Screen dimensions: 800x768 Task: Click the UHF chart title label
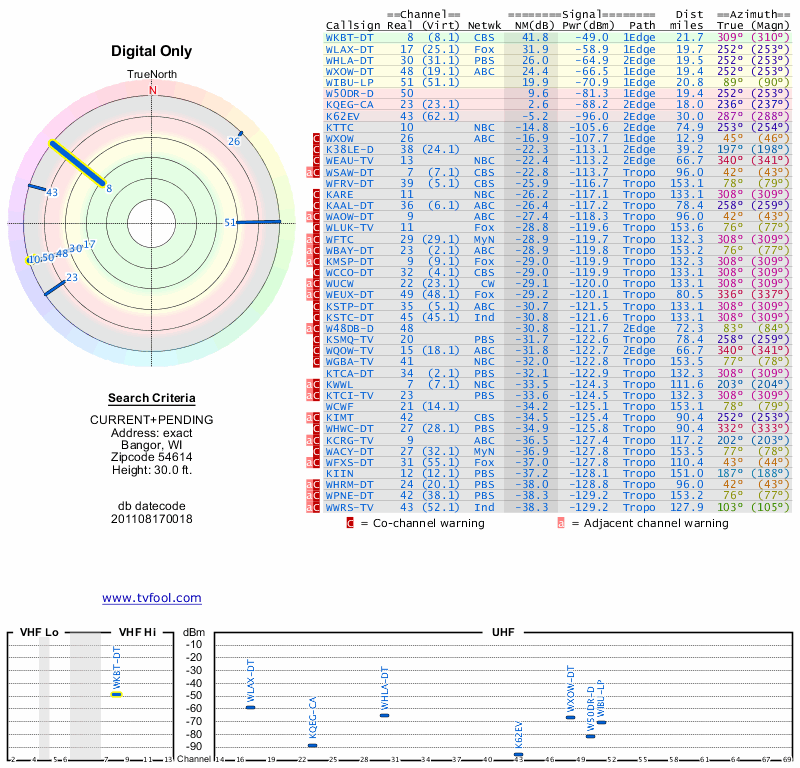[x=503, y=632]
